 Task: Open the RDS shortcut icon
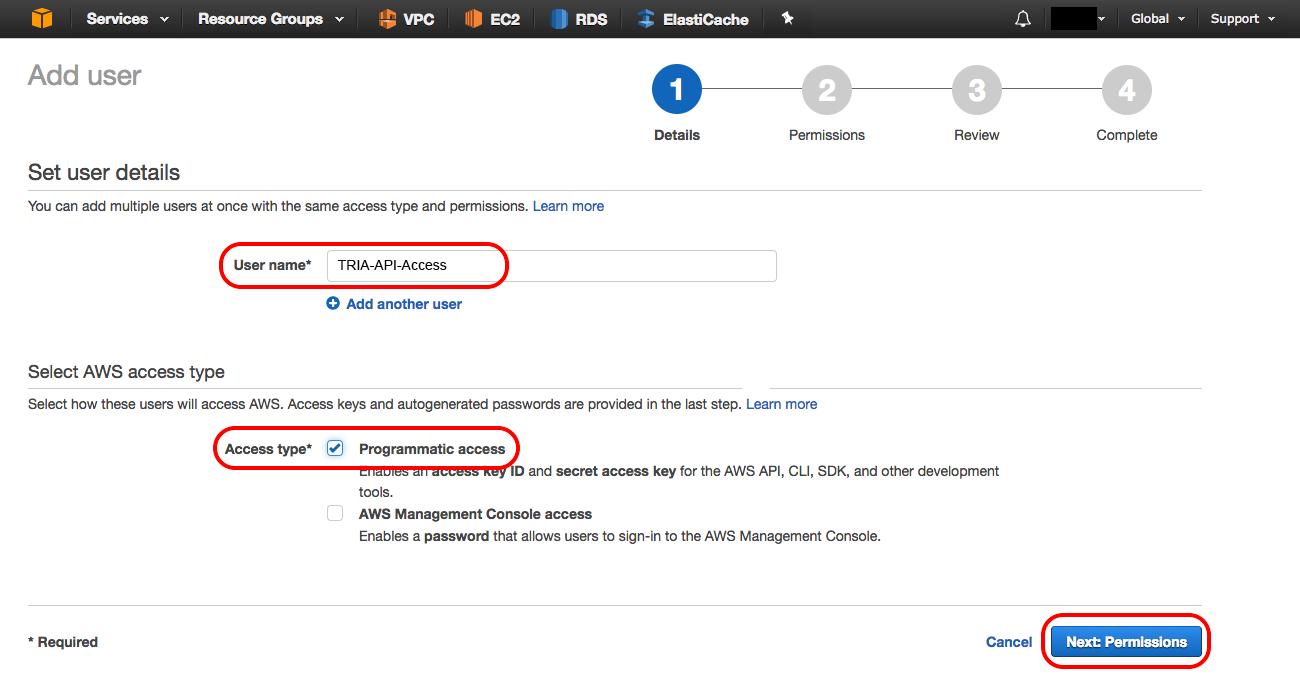pyautogui.click(x=559, y=19)
